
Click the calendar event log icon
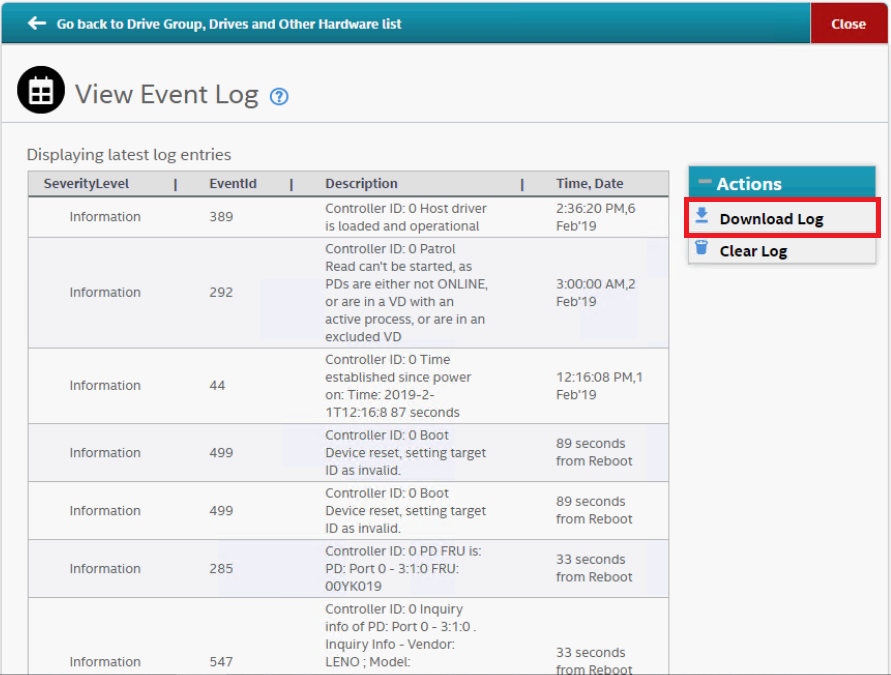41,92
